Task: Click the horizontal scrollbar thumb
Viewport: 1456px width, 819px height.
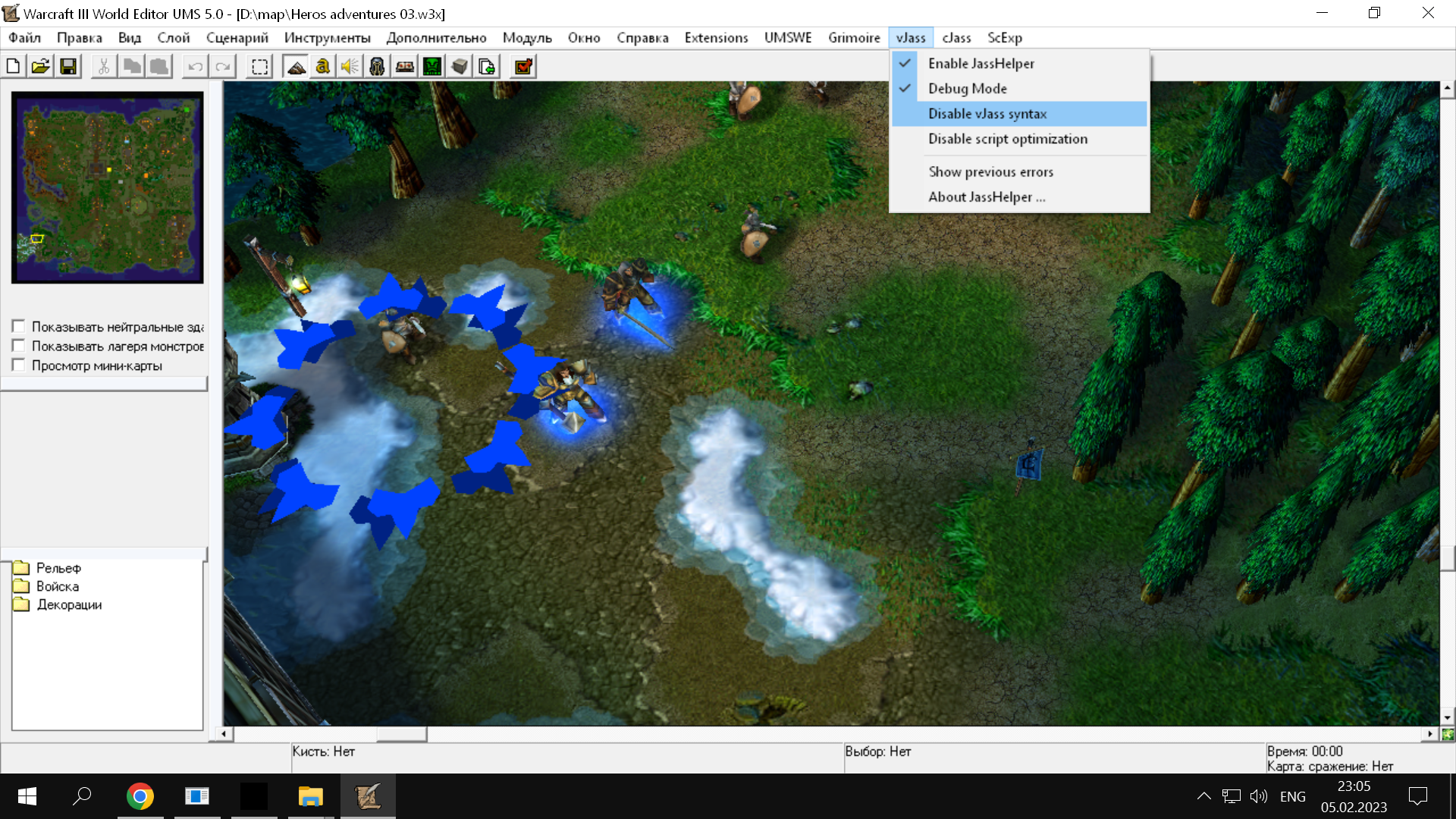Action: tap(402, 734)
